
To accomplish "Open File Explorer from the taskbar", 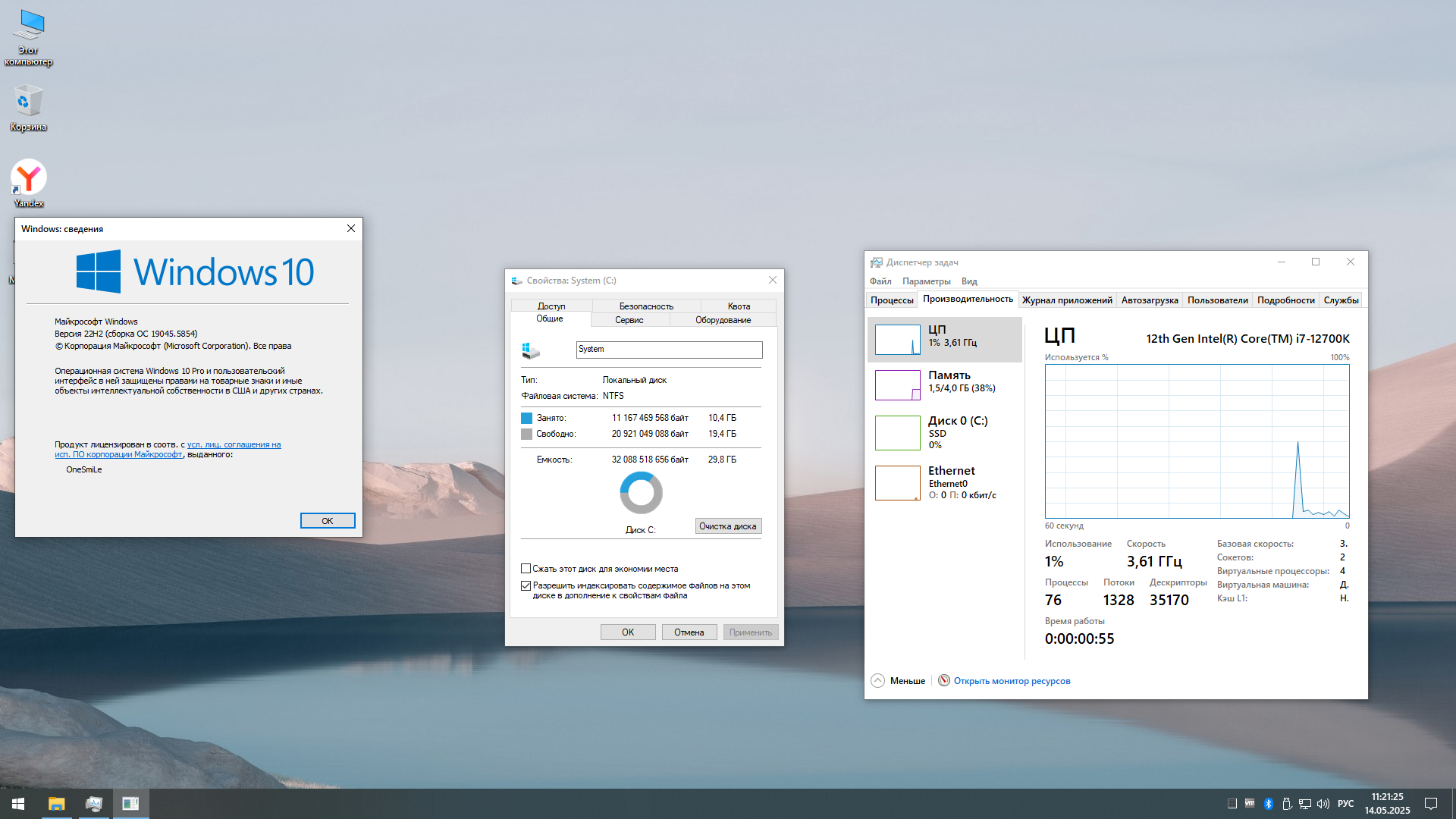I will 57,804.
